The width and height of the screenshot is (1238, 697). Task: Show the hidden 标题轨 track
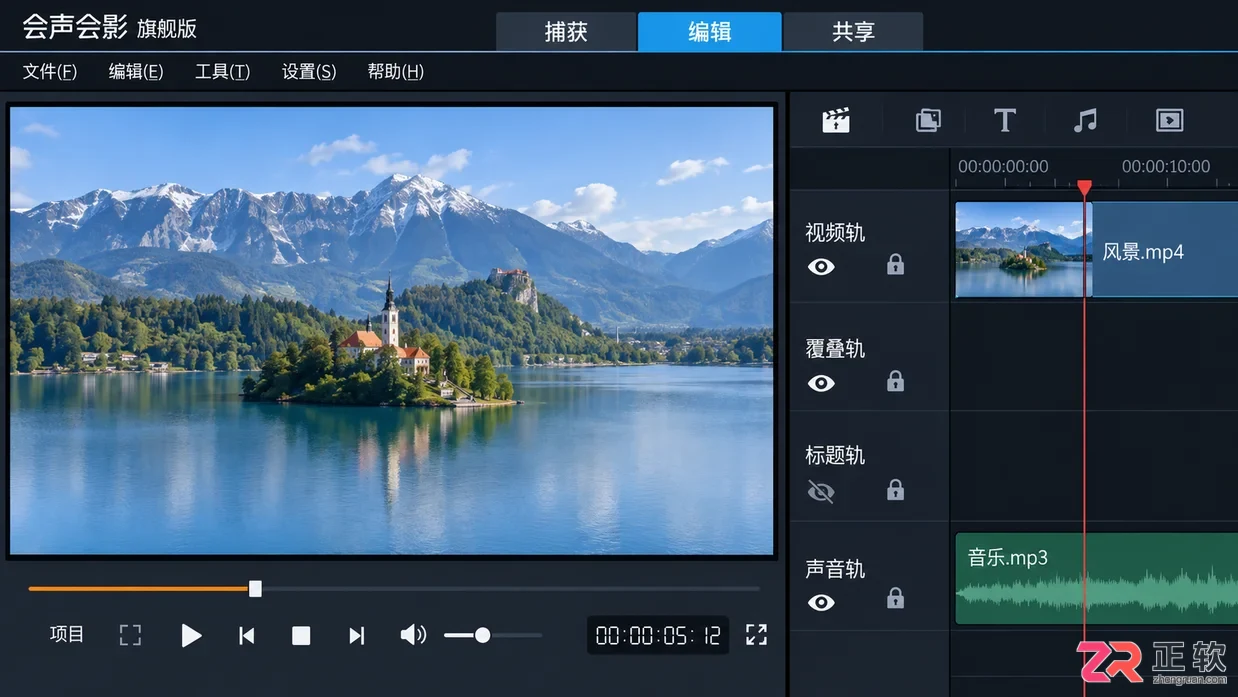tap(821, 491)
